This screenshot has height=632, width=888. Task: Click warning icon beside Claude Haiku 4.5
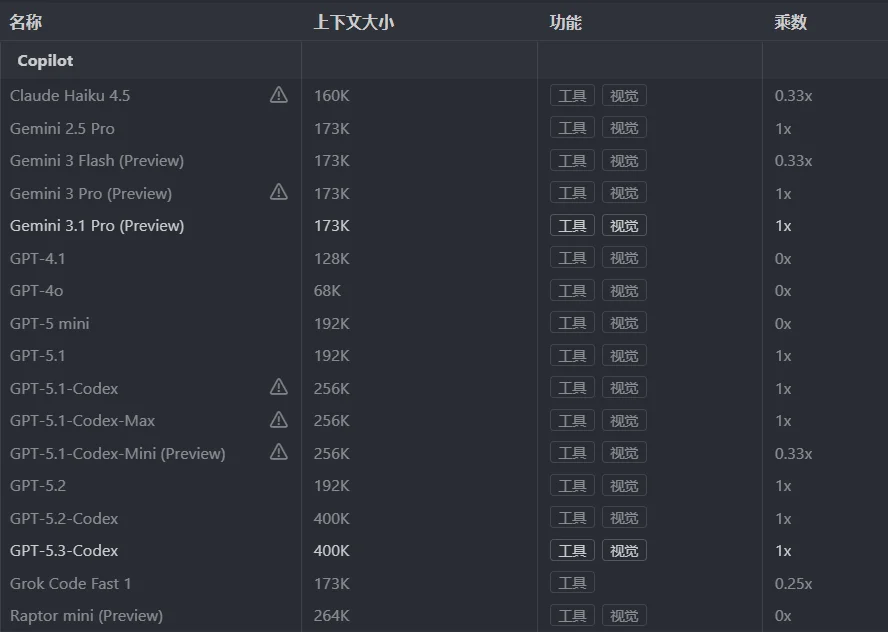point(279,95)
